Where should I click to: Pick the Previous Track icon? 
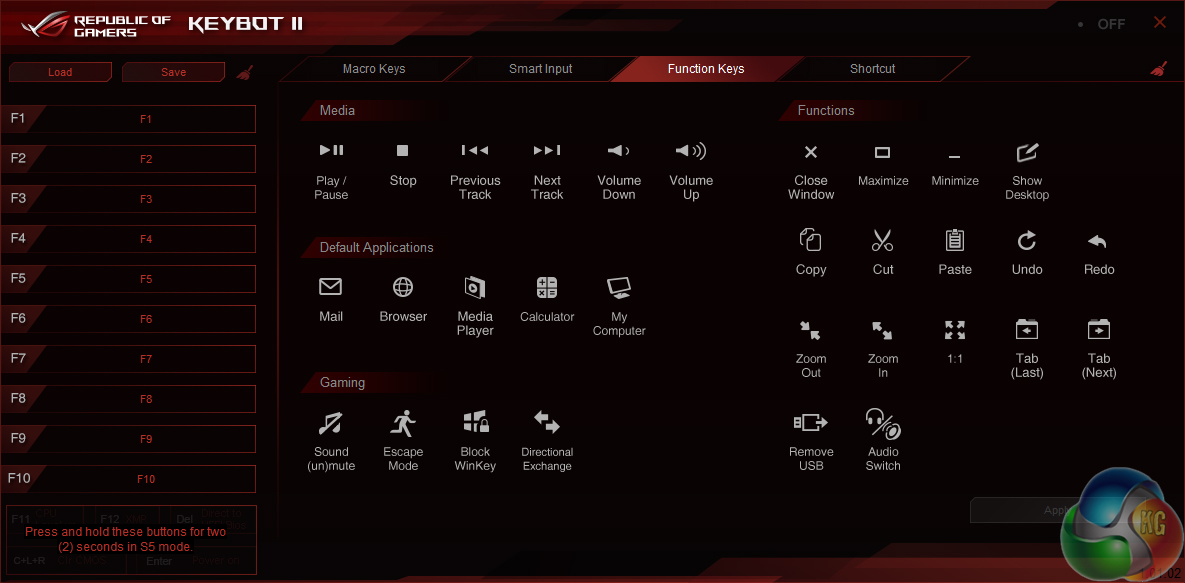coord(475,150)
